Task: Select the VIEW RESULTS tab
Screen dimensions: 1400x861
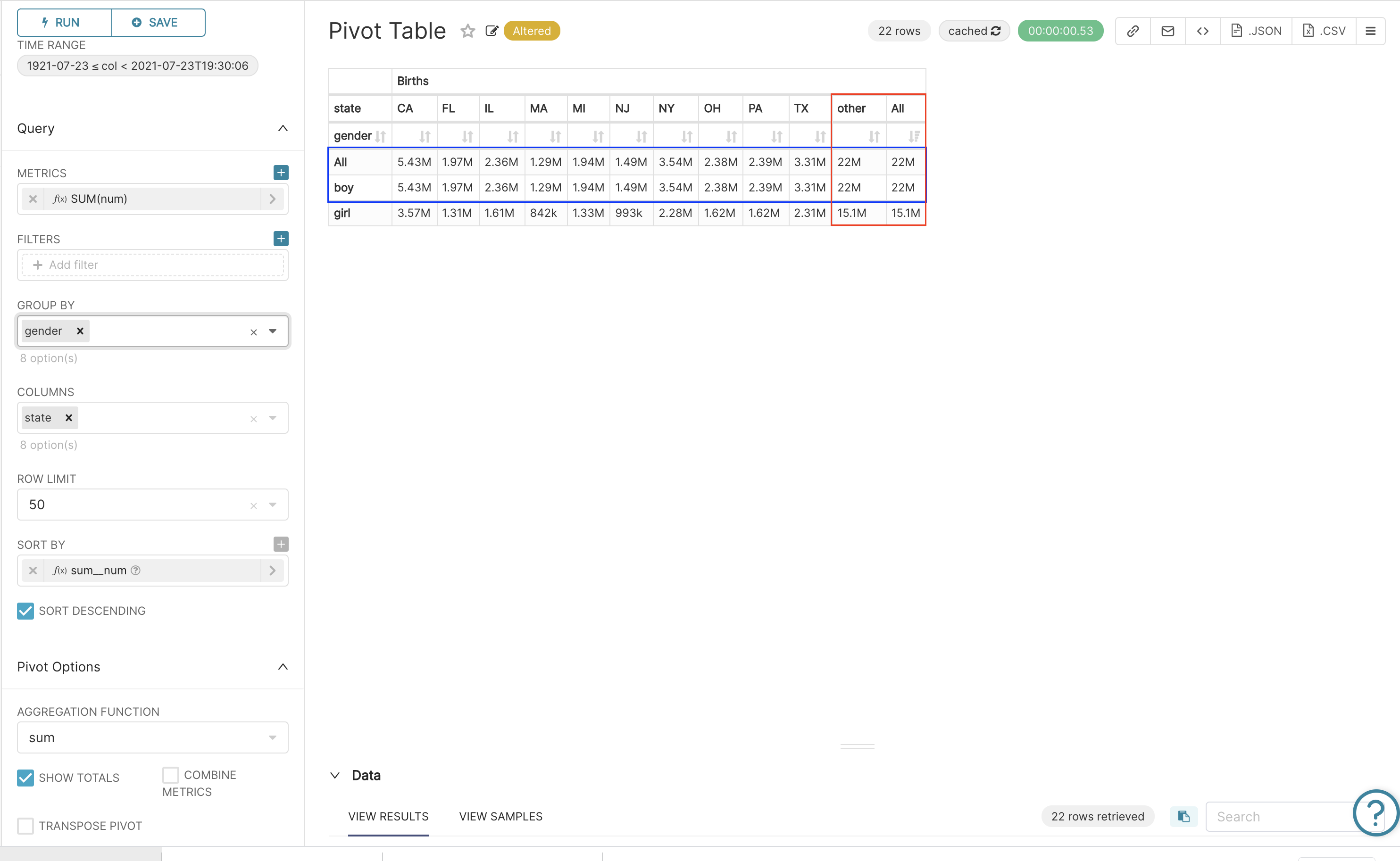Action: (x=389, y=816)
